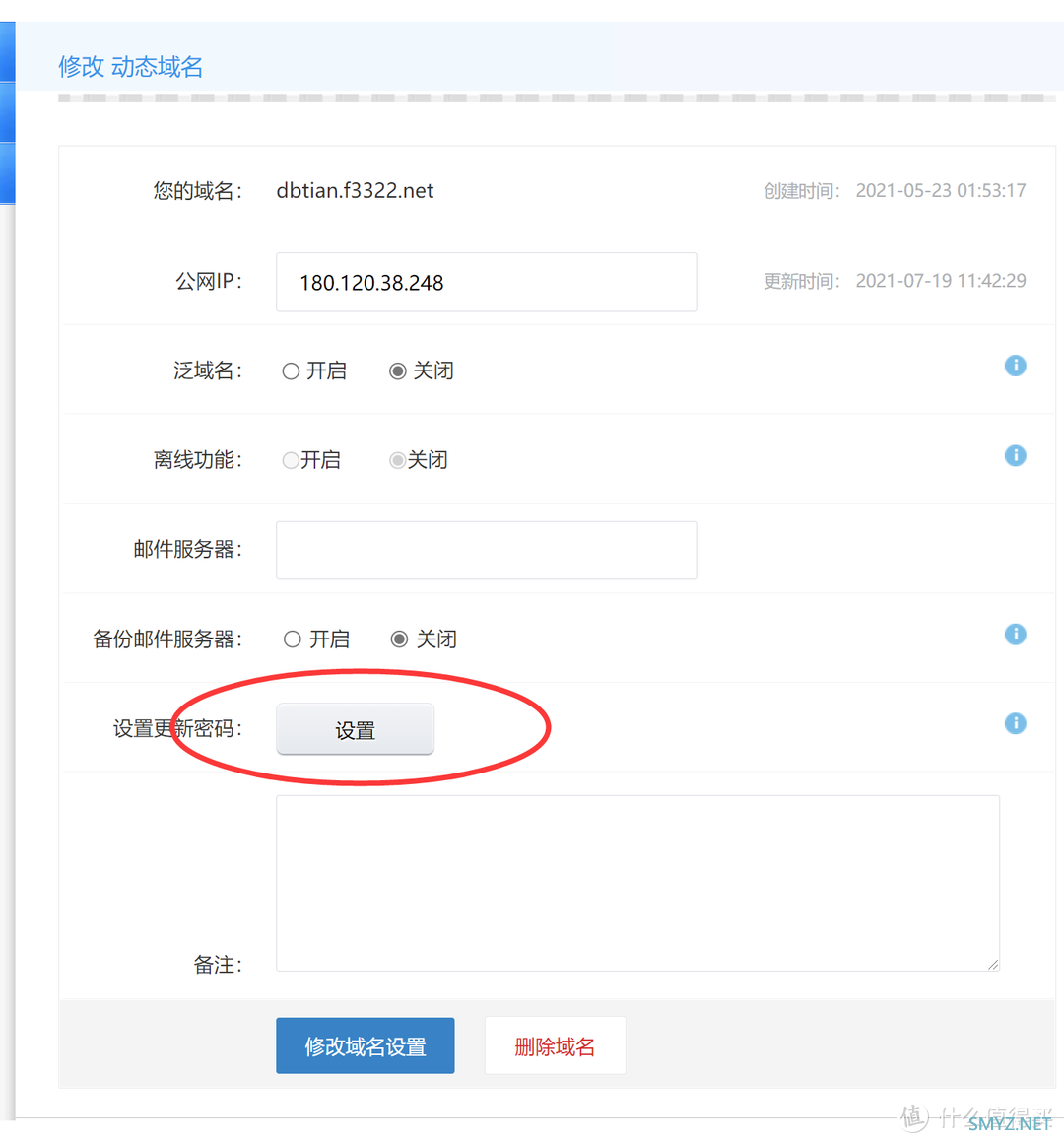Turn on 离线功能 via 开启 radio
Screen dimensions: 1064x1143
[291, 460]
